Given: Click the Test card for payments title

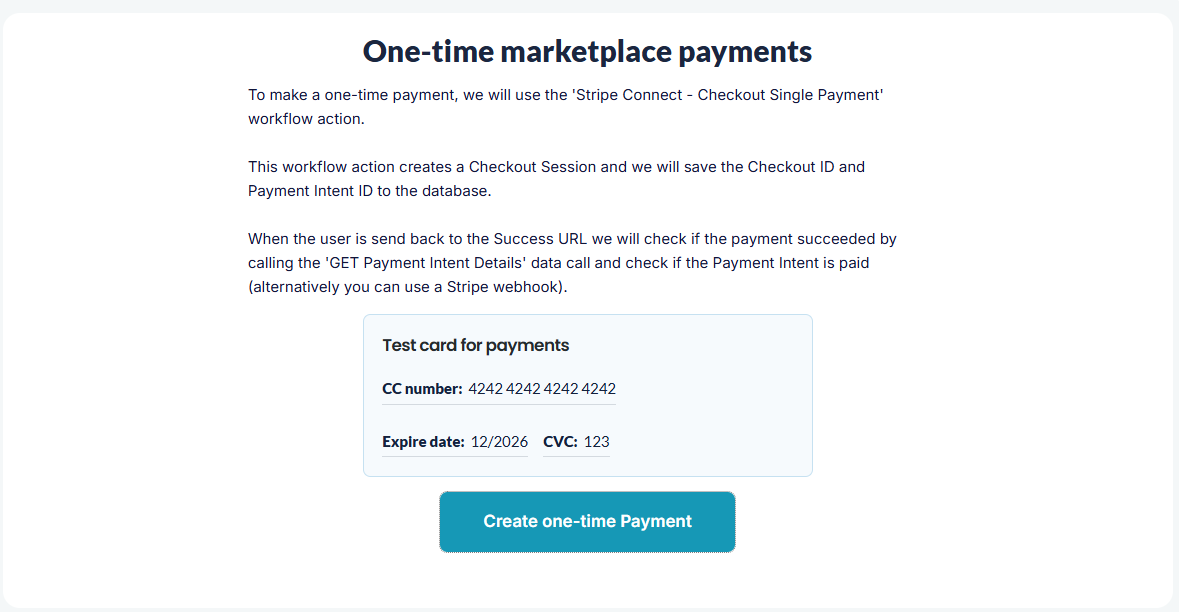Looking at the screenshot, I should [476, 345].
